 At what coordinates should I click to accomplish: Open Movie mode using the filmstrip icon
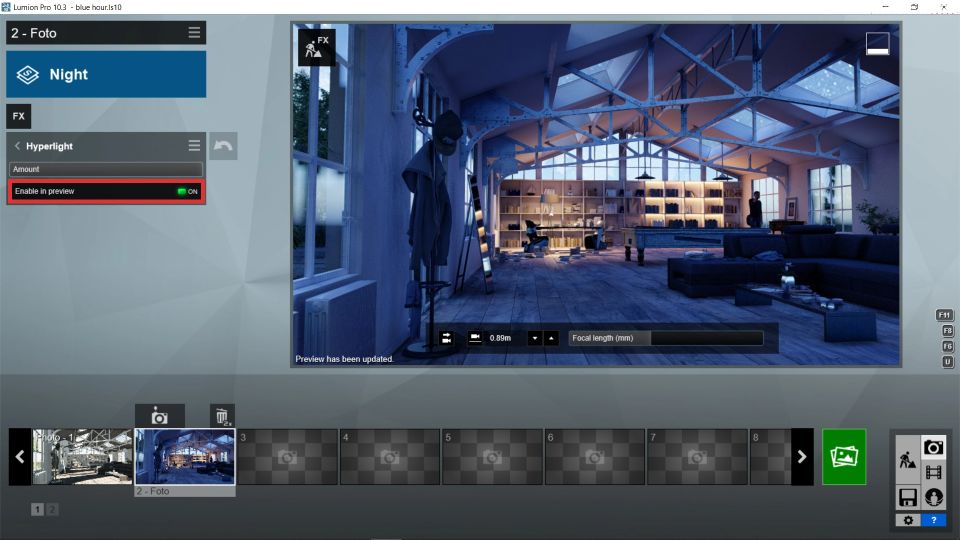(934, 472)
